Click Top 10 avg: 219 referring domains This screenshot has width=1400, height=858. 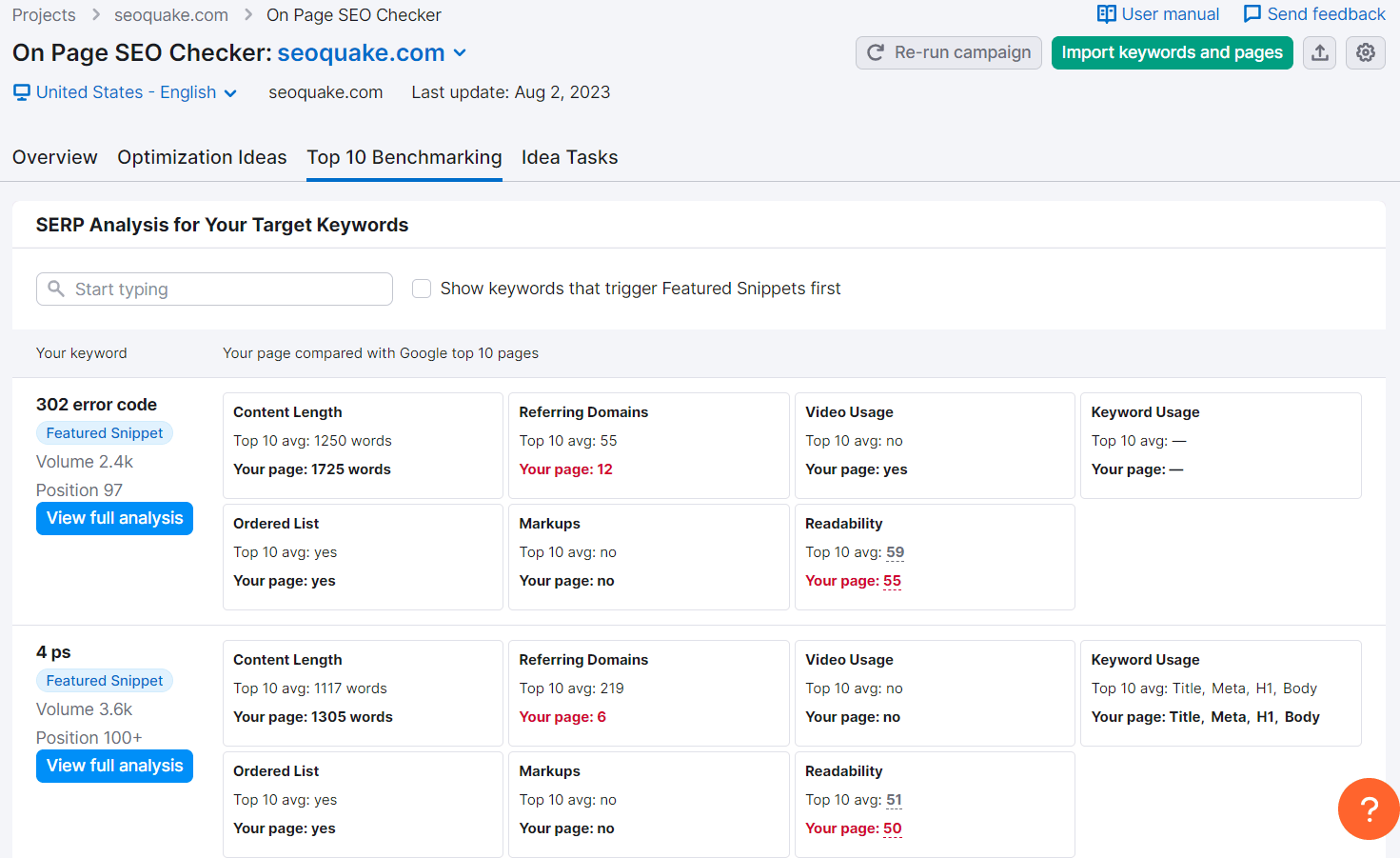[x=572, y=688]
